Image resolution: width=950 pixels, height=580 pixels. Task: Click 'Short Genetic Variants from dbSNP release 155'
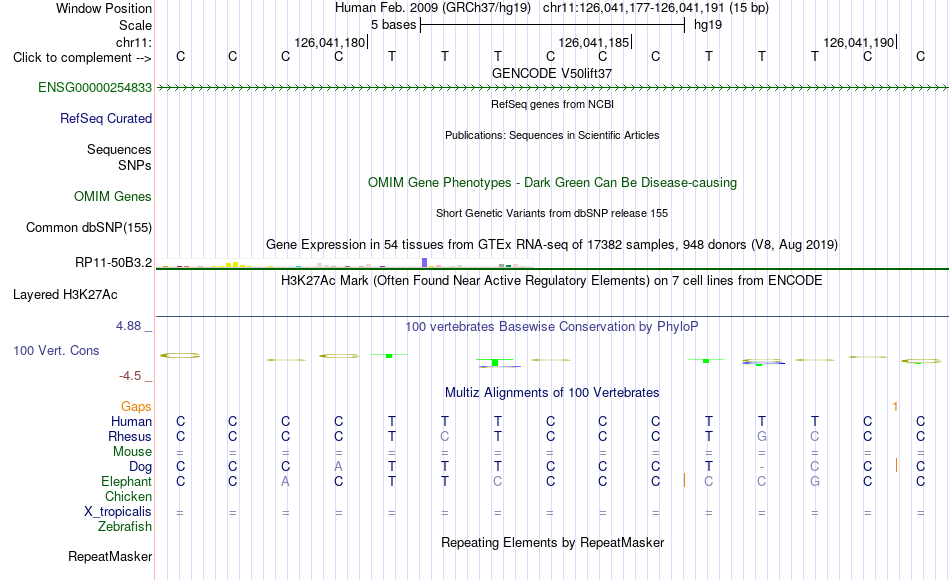pos(552,213)
